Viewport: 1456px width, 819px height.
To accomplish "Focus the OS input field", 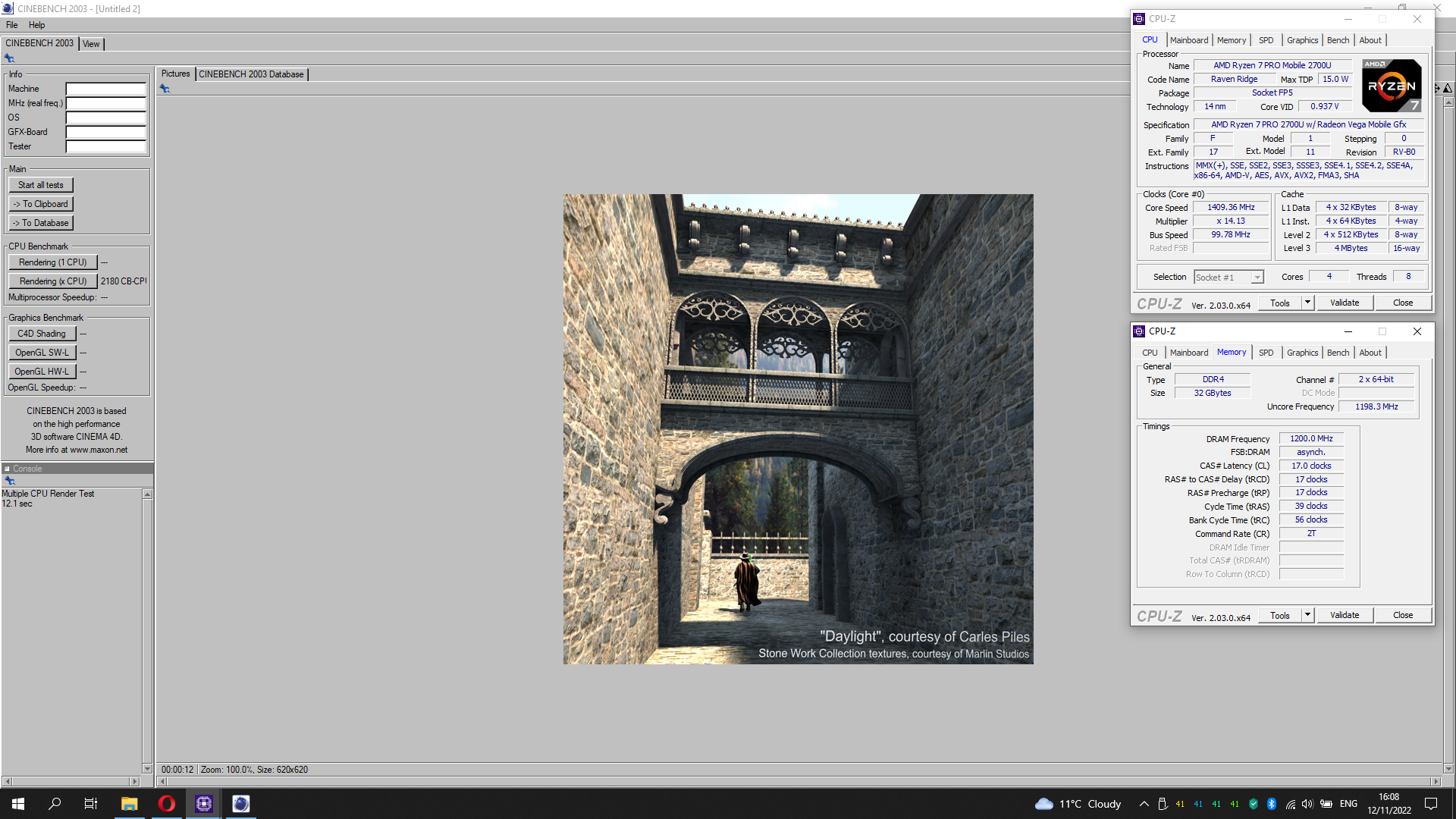I will pos(105,118).
